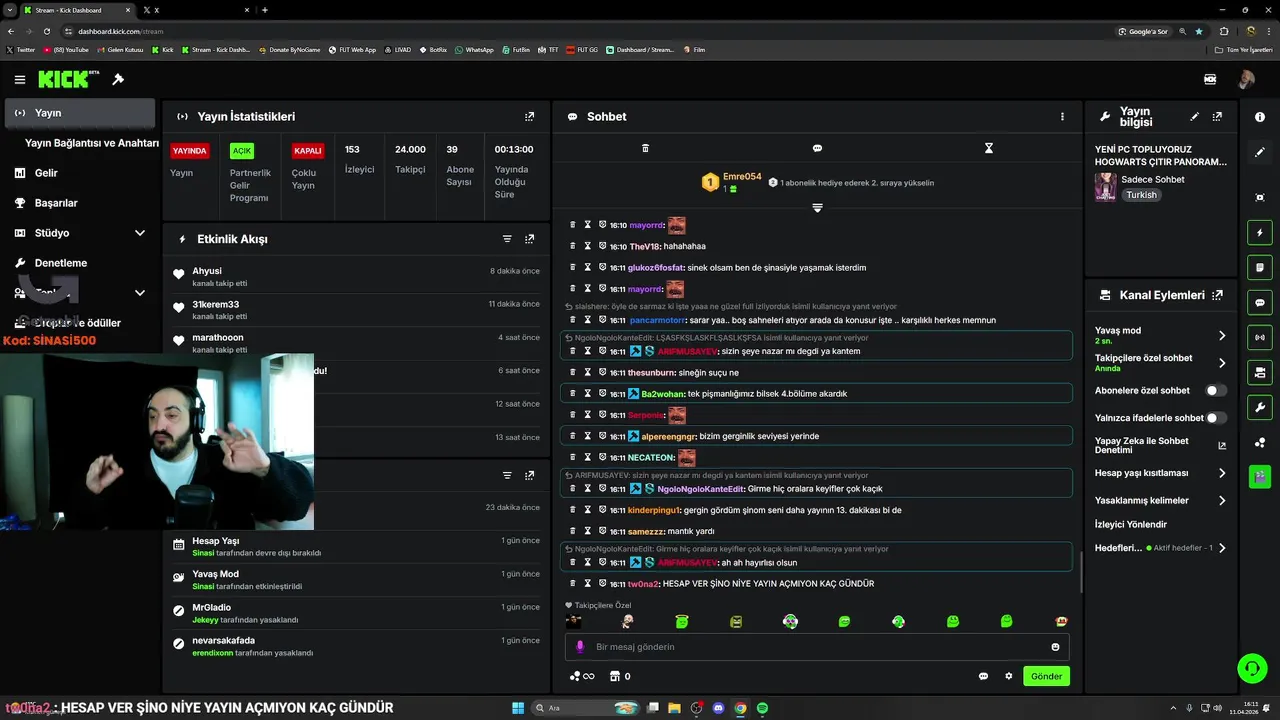The width and height of the screenshot is (1280, 720).
Task: Open Discord from the Windows taskbar
Action: 718,708
